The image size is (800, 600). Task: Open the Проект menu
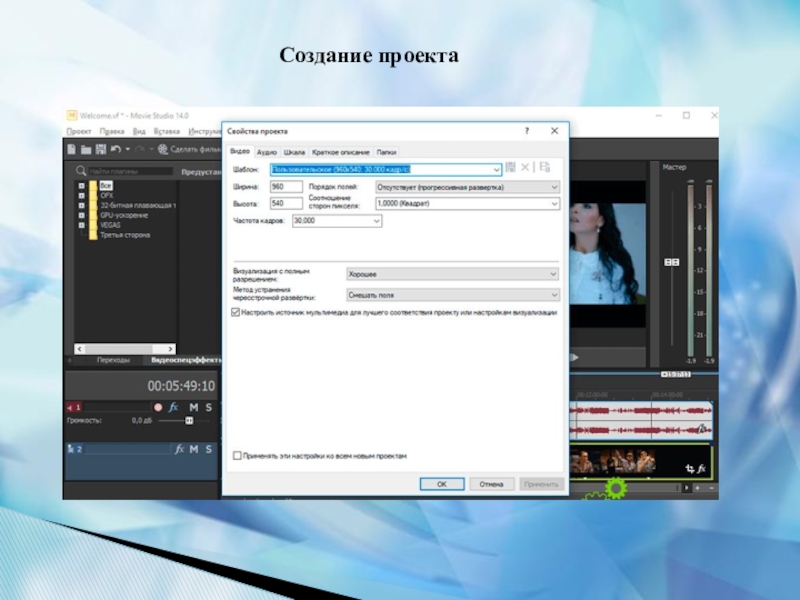pyautogui.click(x=79, y=131)
